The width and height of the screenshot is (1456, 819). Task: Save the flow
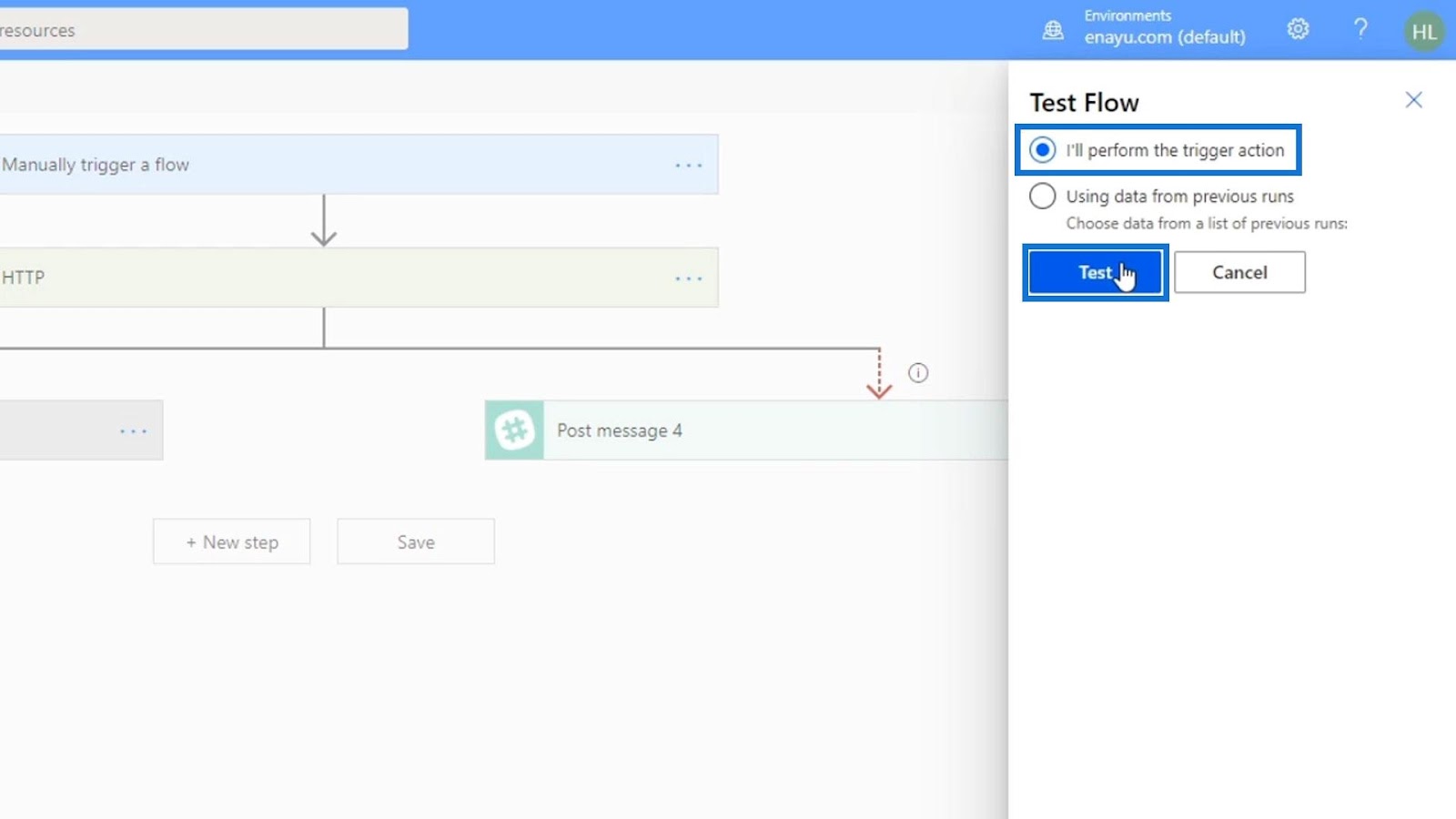[416, 541]
